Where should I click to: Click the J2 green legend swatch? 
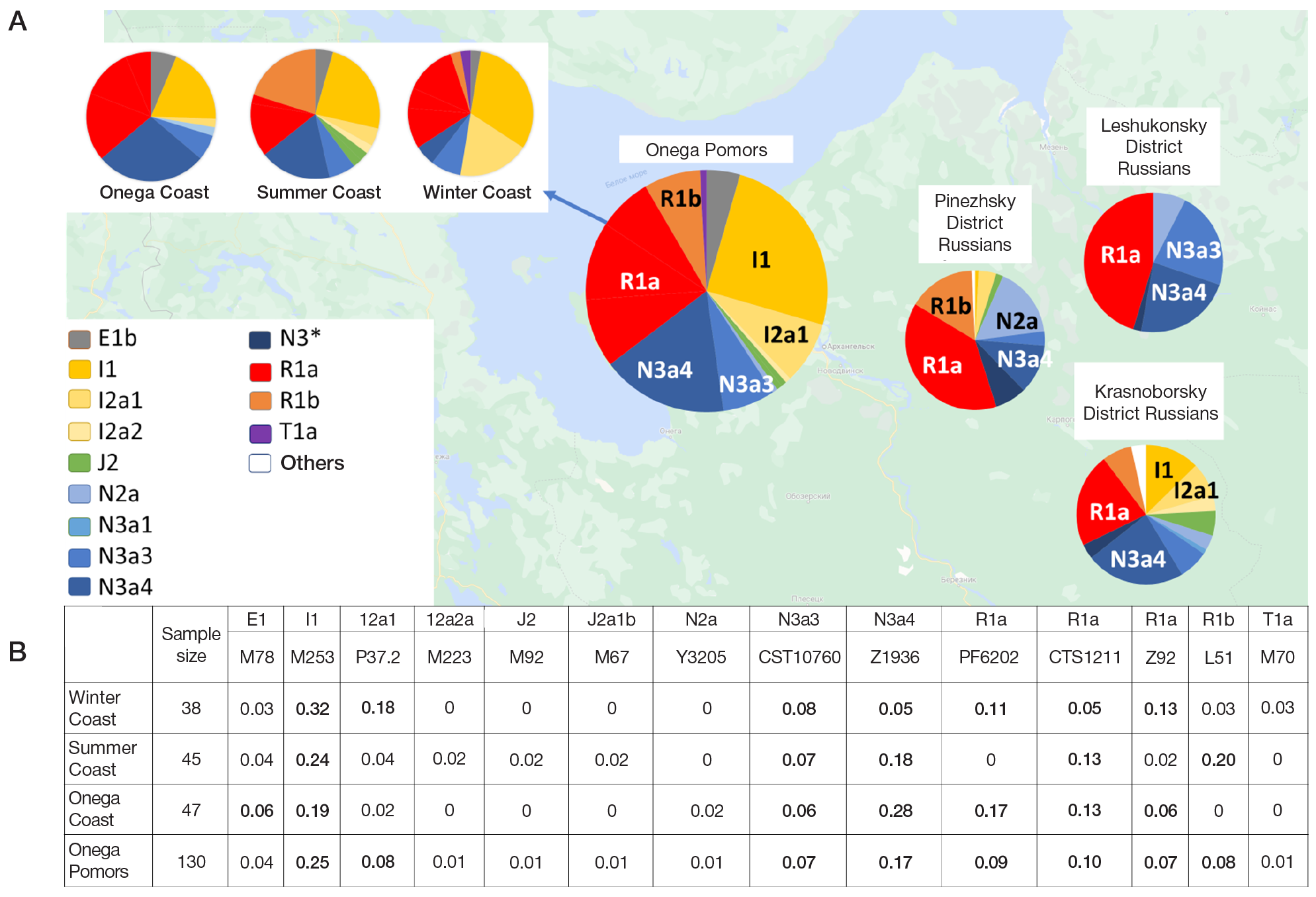tap(79, 463)
